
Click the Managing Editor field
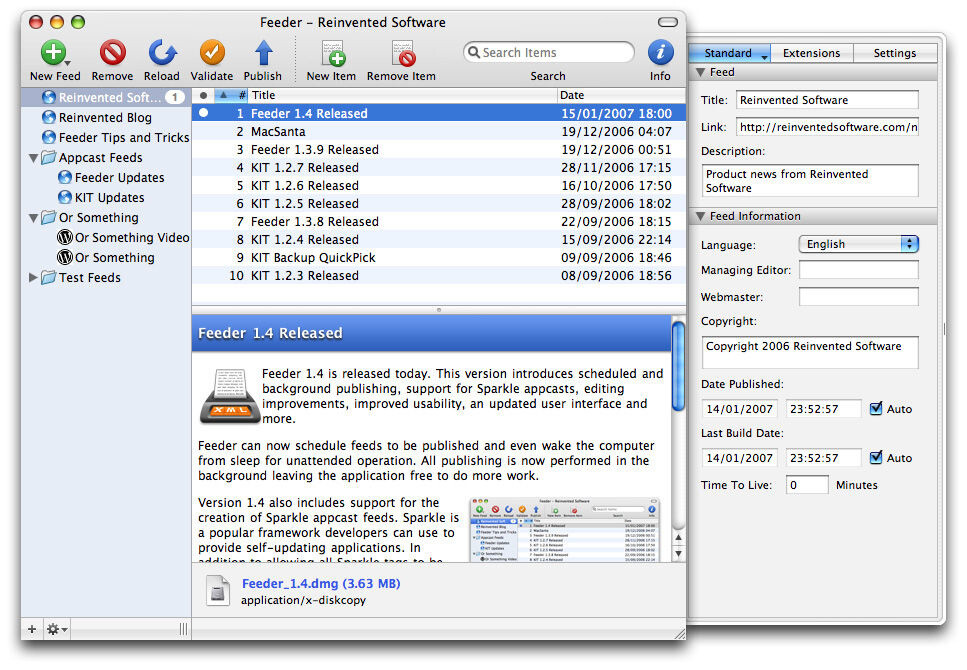pyautogui.click(x=858, y=270)
